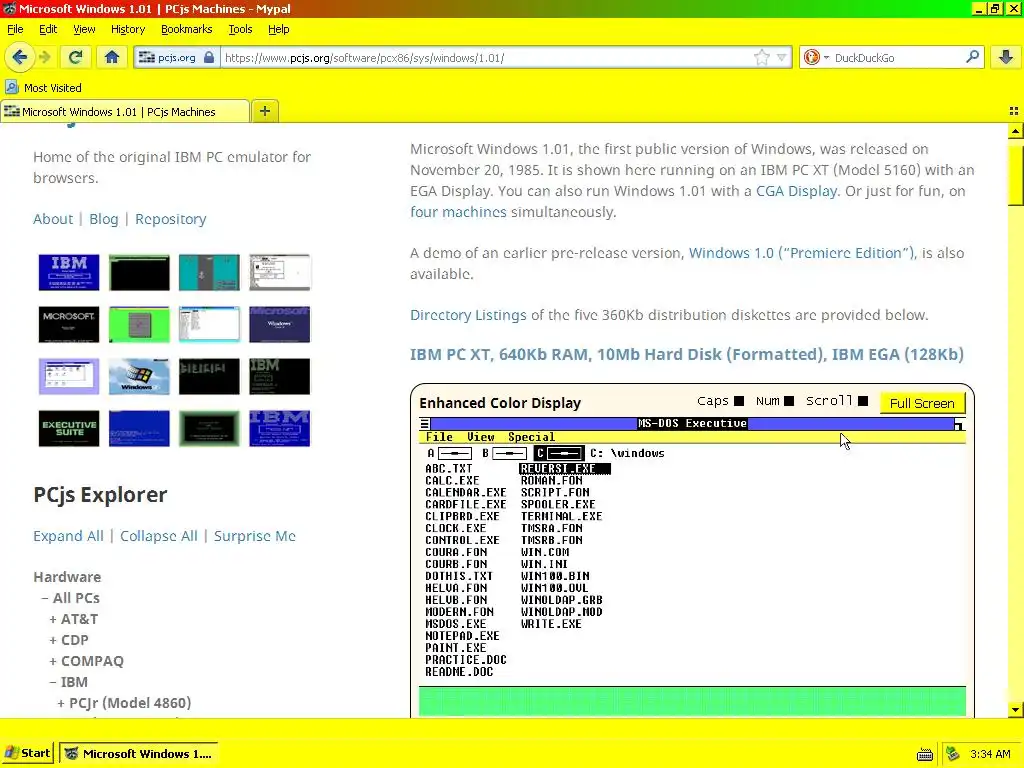Open the URL bar history dropdown arrow
1024x768 pixels.
[x=782, y=57]
